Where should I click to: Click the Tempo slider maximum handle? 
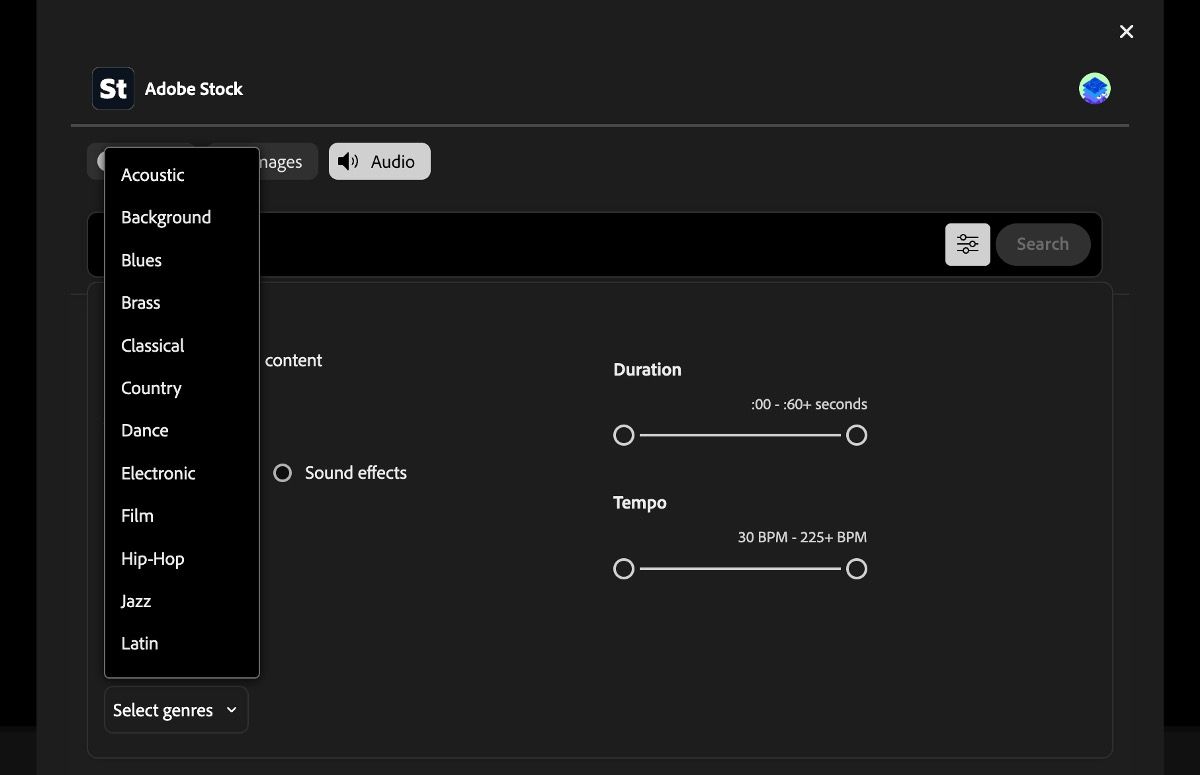click(x=856, y=569)
